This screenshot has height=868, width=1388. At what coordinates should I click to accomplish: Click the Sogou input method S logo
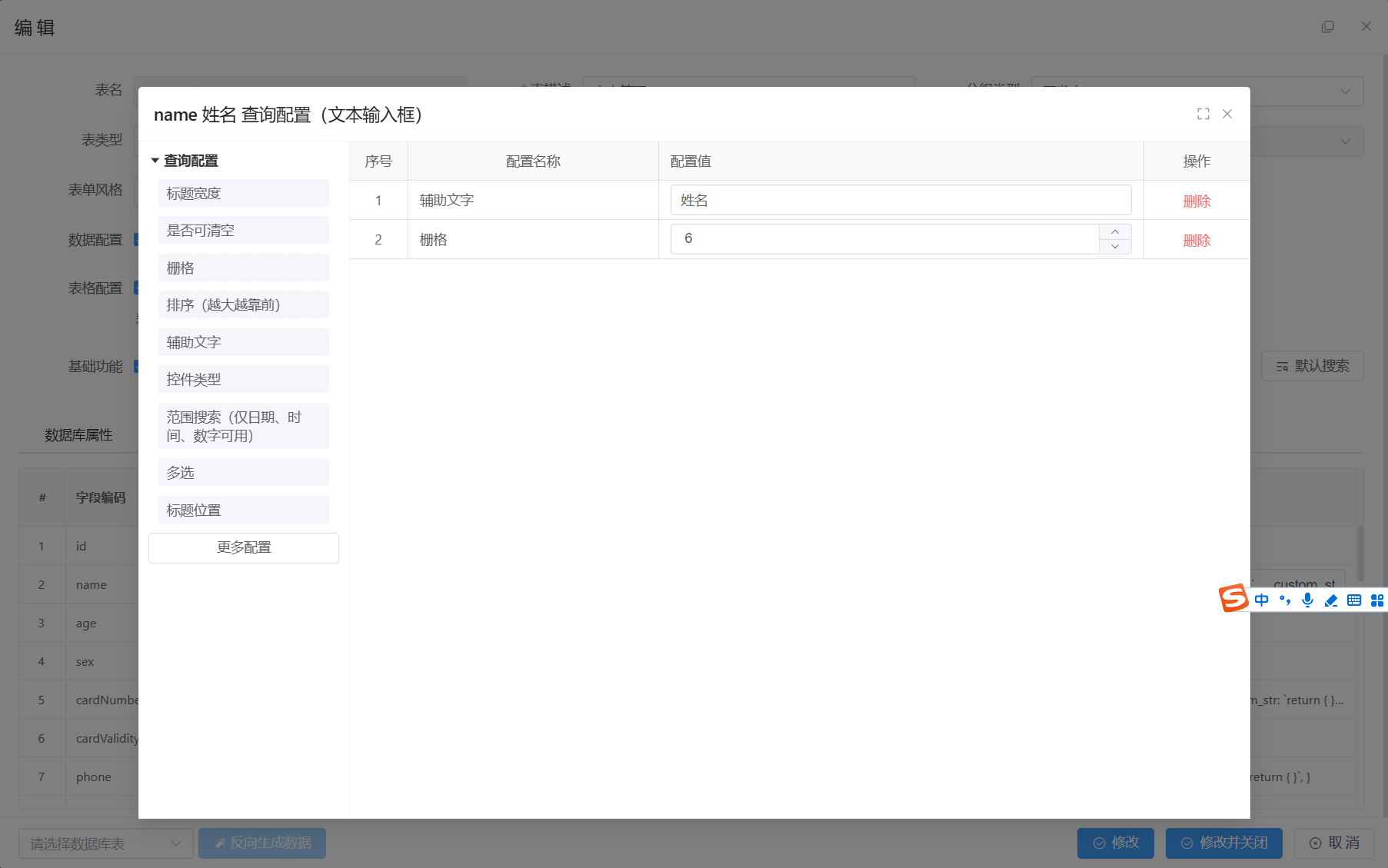point(1233,598)
